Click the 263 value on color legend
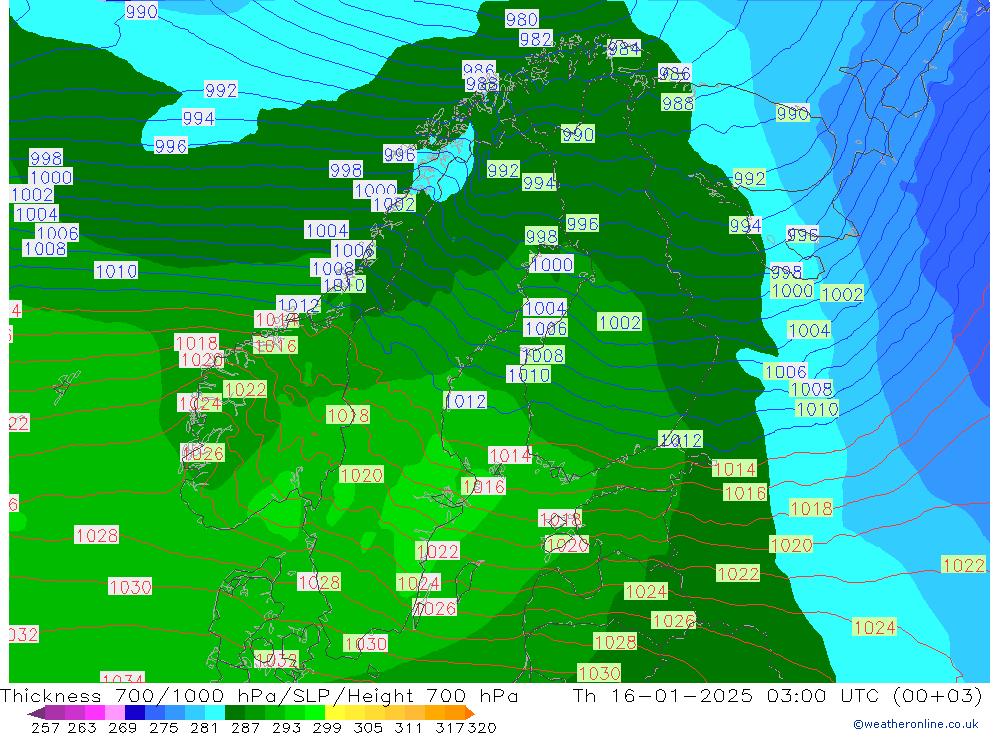The height and width of the screenshot is (733, 1000). (x=83, y=727)
